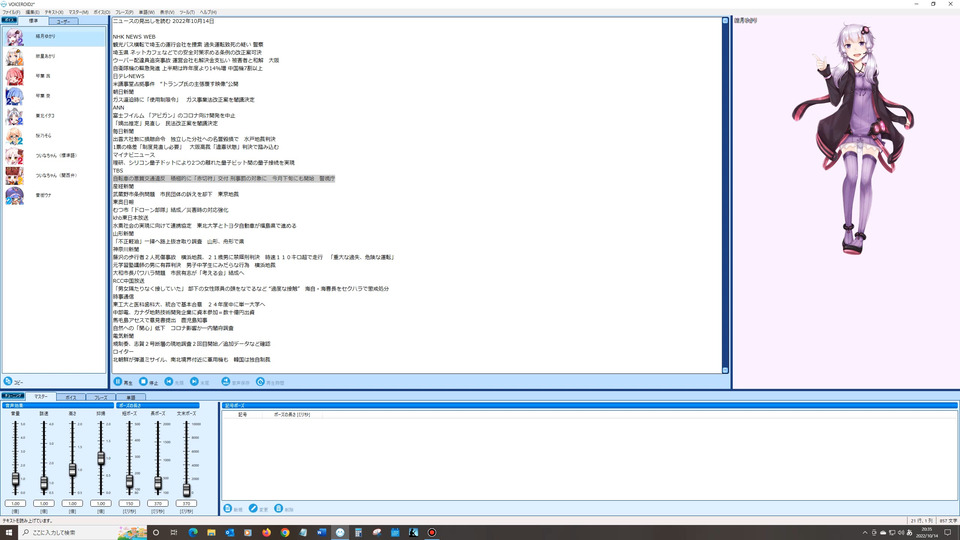The width and height of the screenshot is (960, 540).
Task: Pick the ついなちゃん（関西弁）voice avatar
Action: click(x=14, y=176)
